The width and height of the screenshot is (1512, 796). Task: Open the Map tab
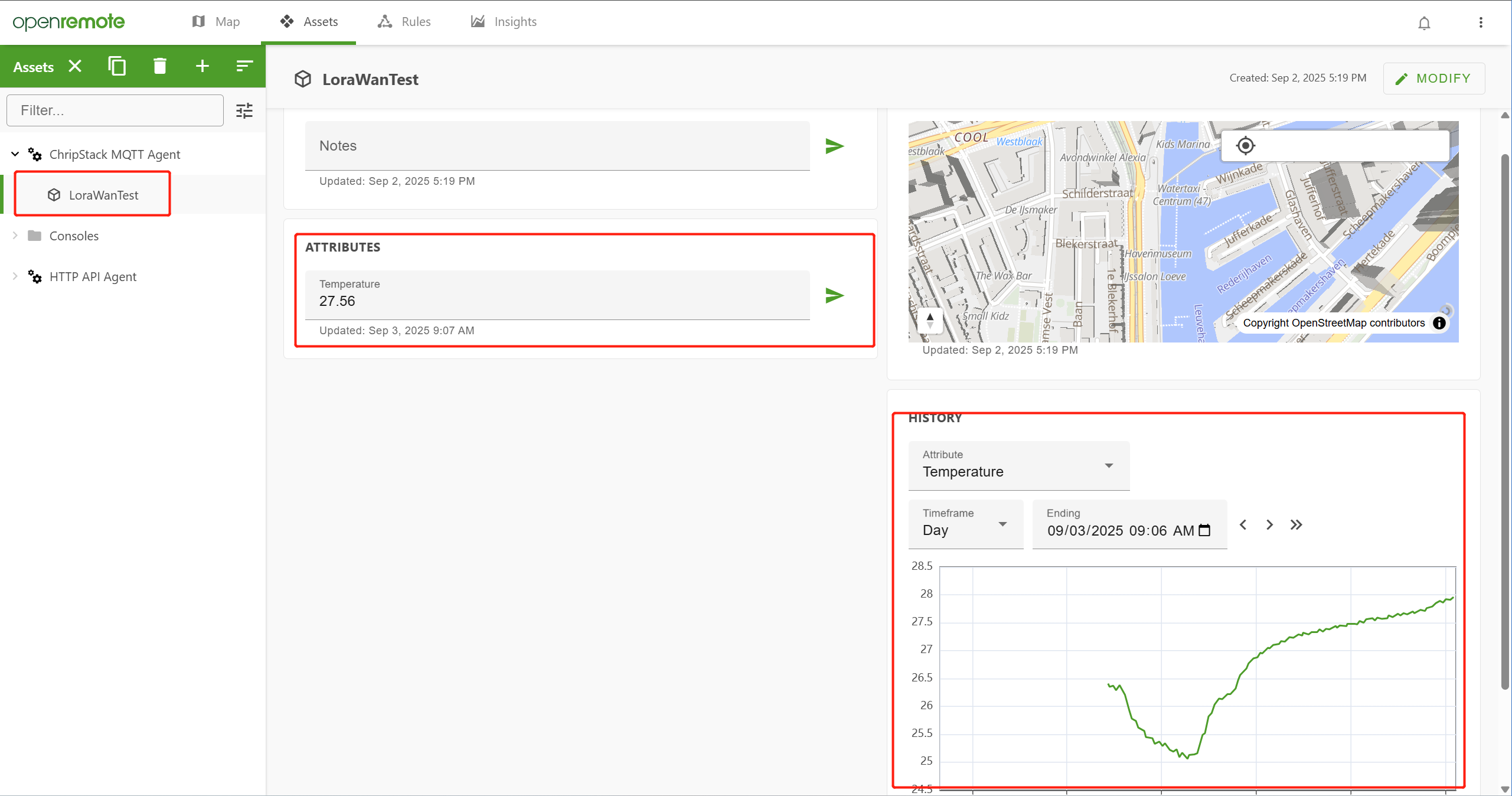click(x=216, y=22)
